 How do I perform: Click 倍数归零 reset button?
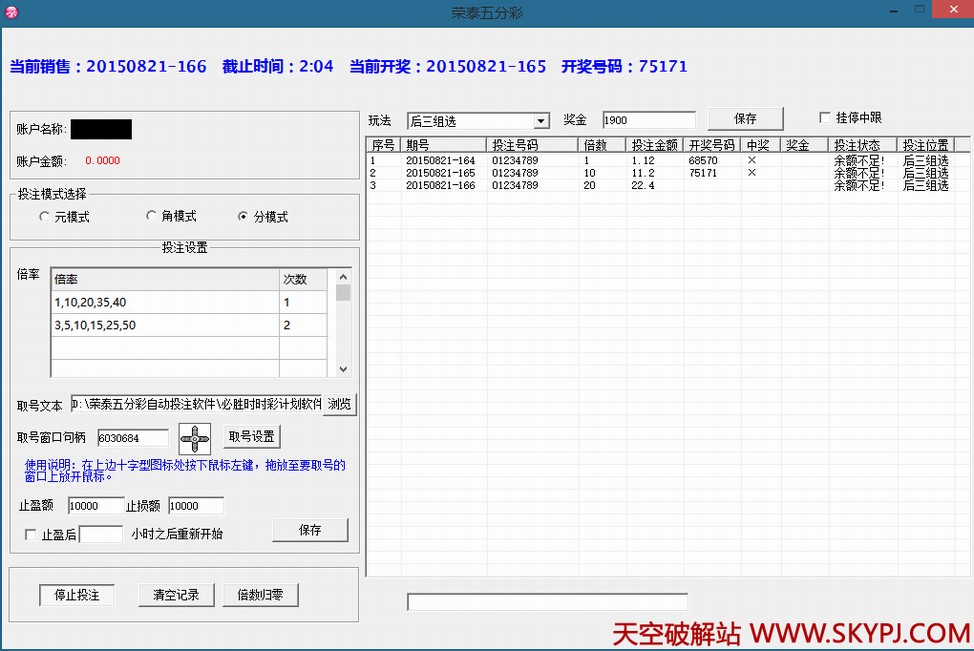point(260,595)
